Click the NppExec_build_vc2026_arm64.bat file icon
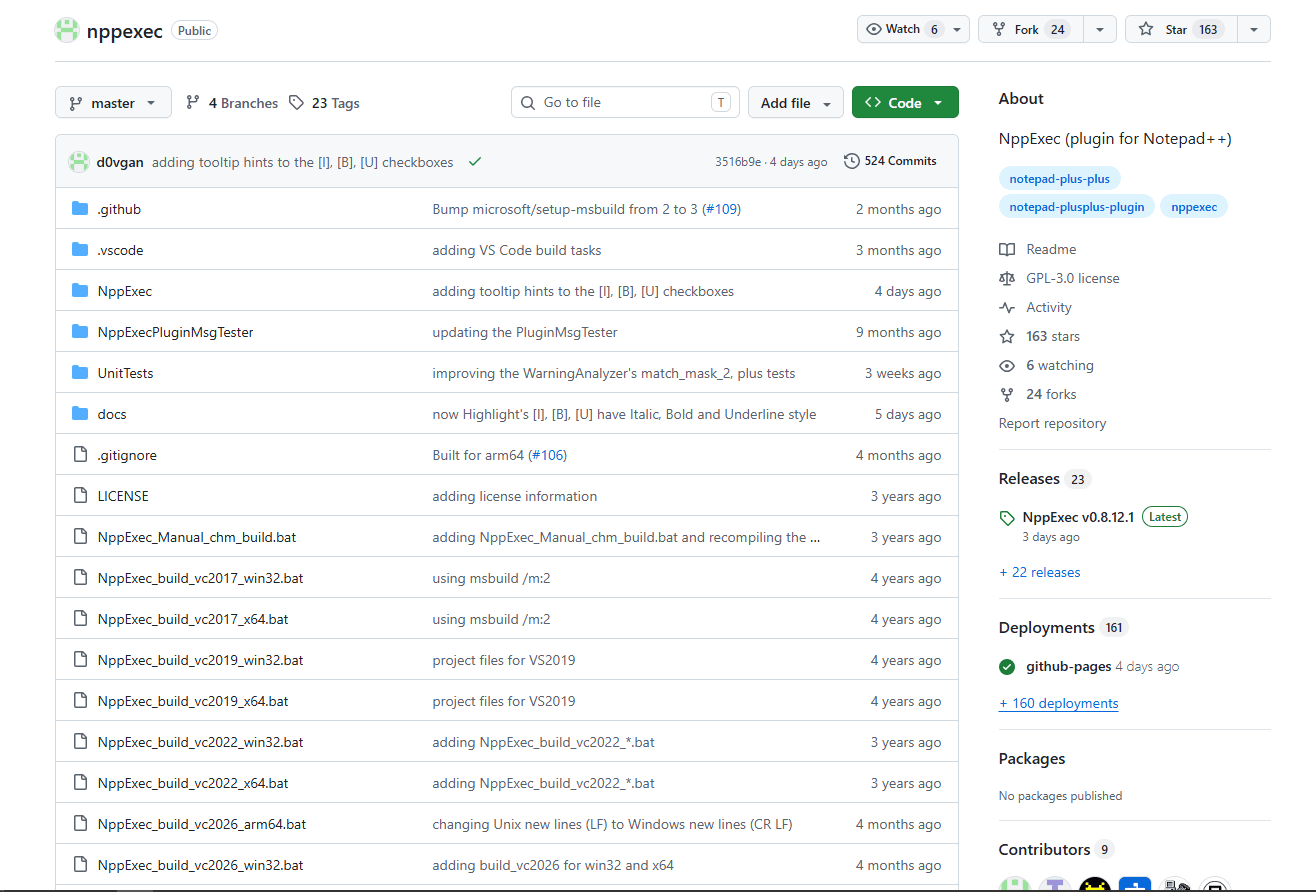Image resolution: width=1316 pixels, height=892 pixels. click(81, 824)
